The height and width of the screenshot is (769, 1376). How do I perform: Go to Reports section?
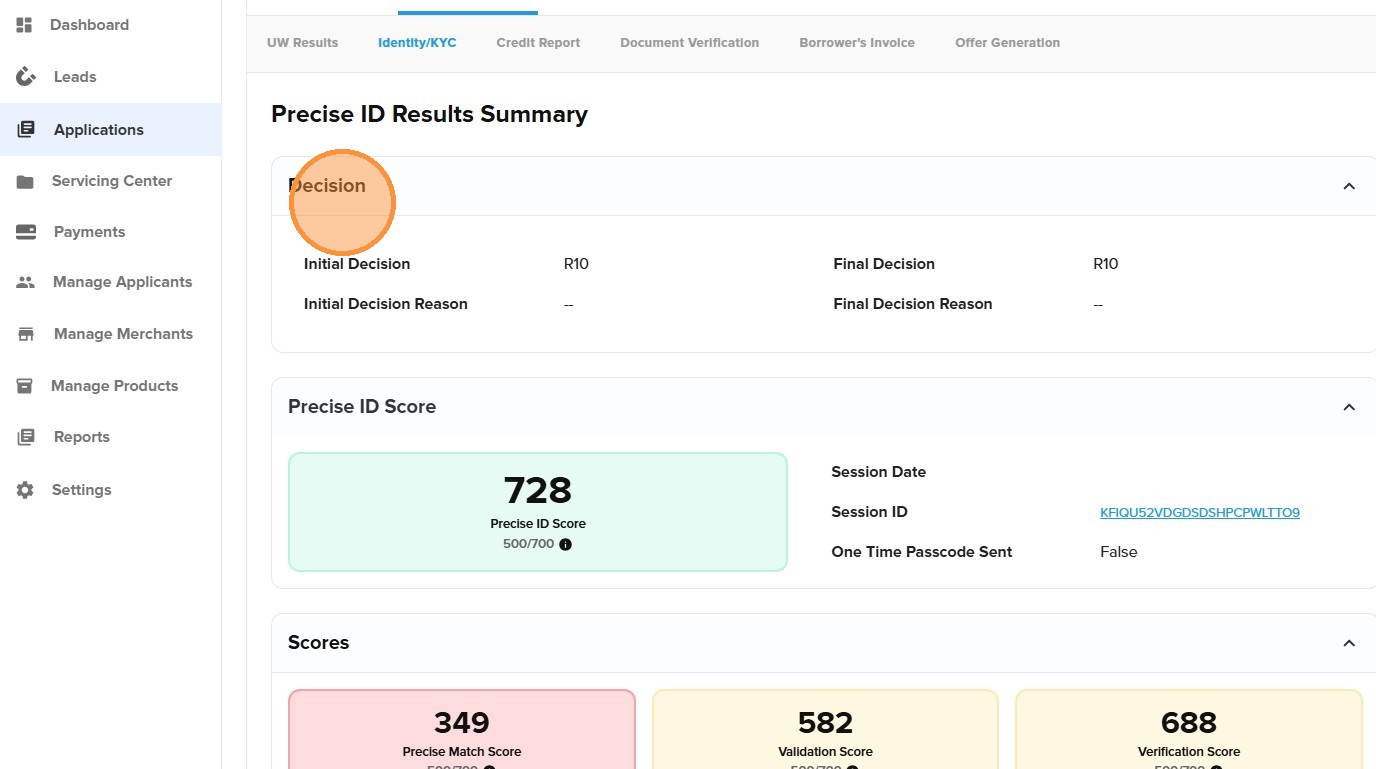tap(82, 437)
